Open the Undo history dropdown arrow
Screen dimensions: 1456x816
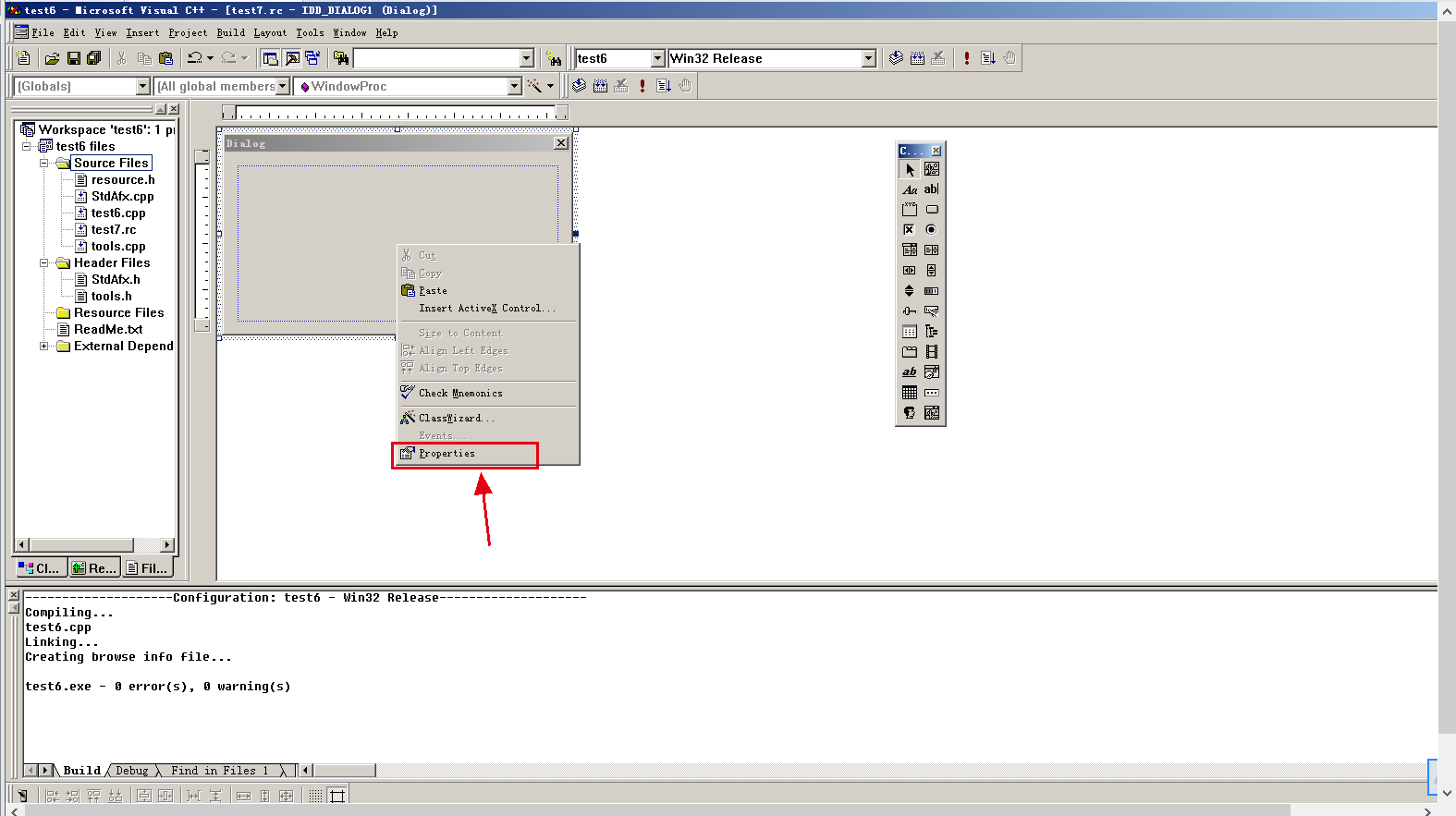pos(210,58)
